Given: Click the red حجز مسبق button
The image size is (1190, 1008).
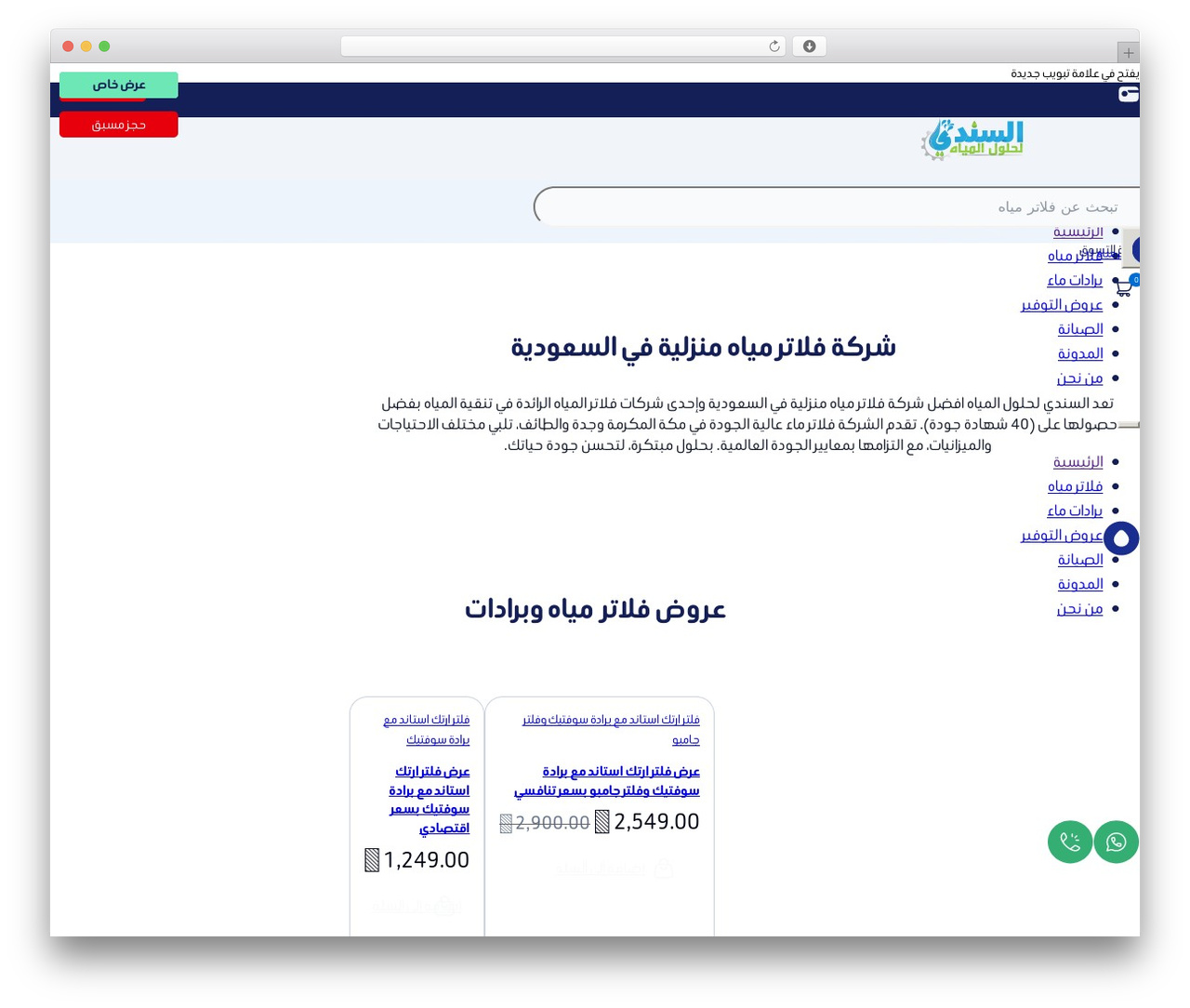Looking at the screenshot, I should click(x=119, y=125).
